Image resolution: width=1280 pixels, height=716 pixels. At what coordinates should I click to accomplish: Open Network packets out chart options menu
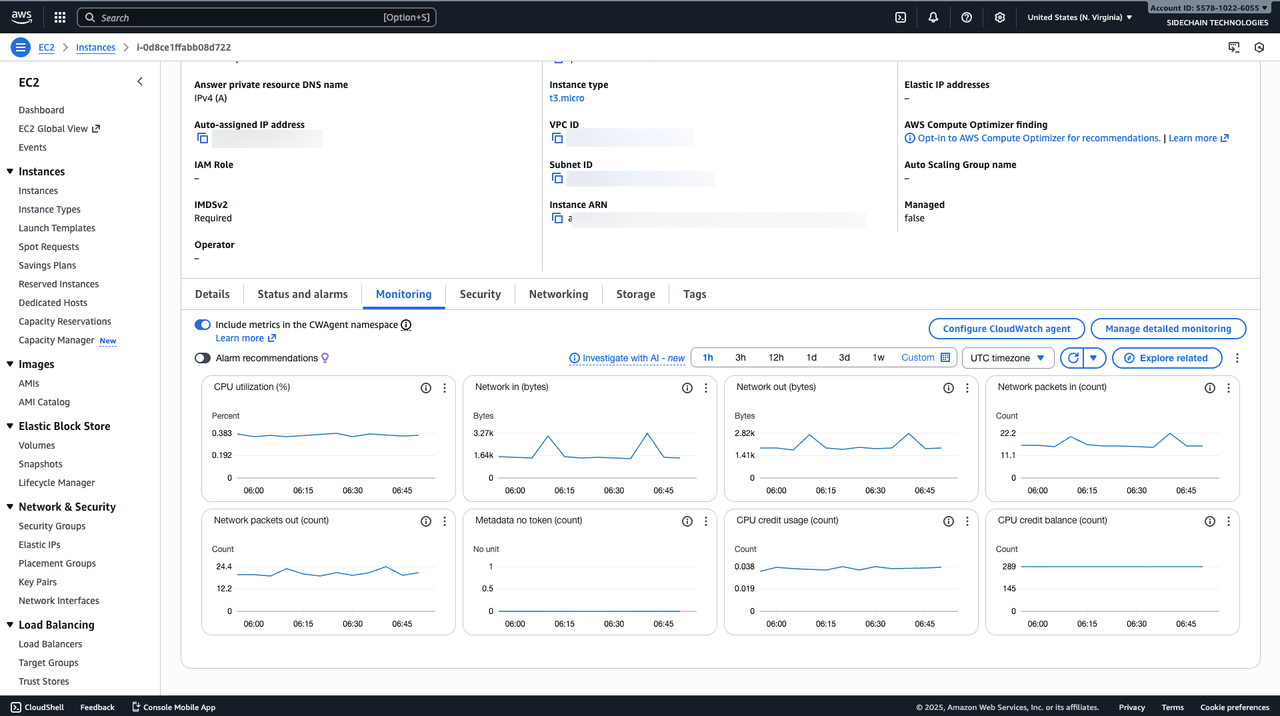click(x=445, y=521)
